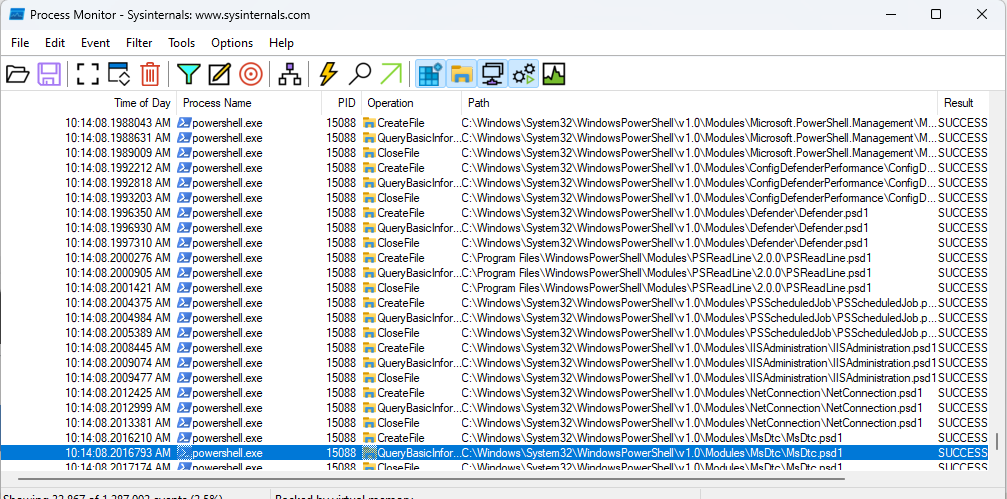Screen dimensions: 1007x499
Task: Select the CreateFile PSReadLine.psd1 path
Action: pyautogui.click(x=667, y=258)
